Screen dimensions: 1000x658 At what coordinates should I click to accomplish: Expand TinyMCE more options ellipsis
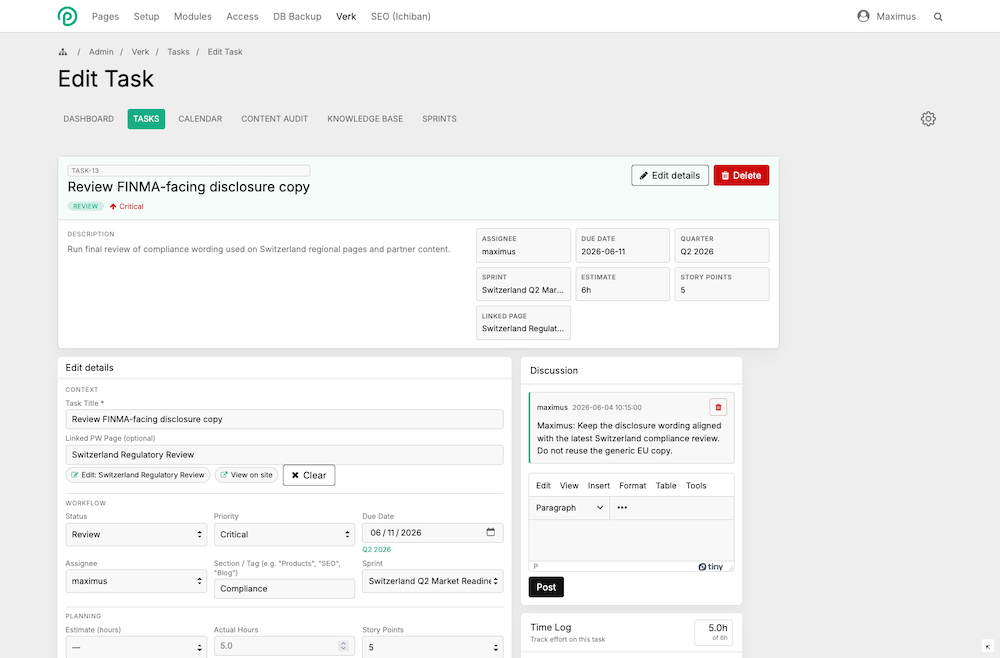[x=622, y=508]
